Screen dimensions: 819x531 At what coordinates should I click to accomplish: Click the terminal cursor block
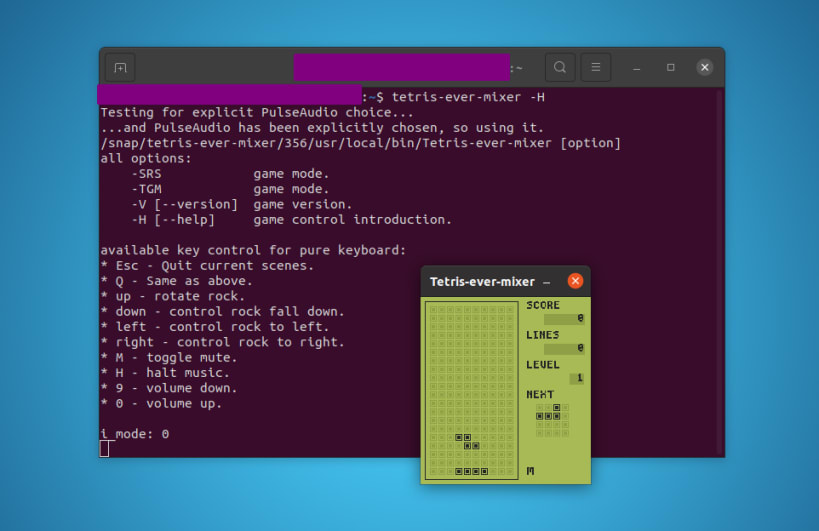coord(104,449)
